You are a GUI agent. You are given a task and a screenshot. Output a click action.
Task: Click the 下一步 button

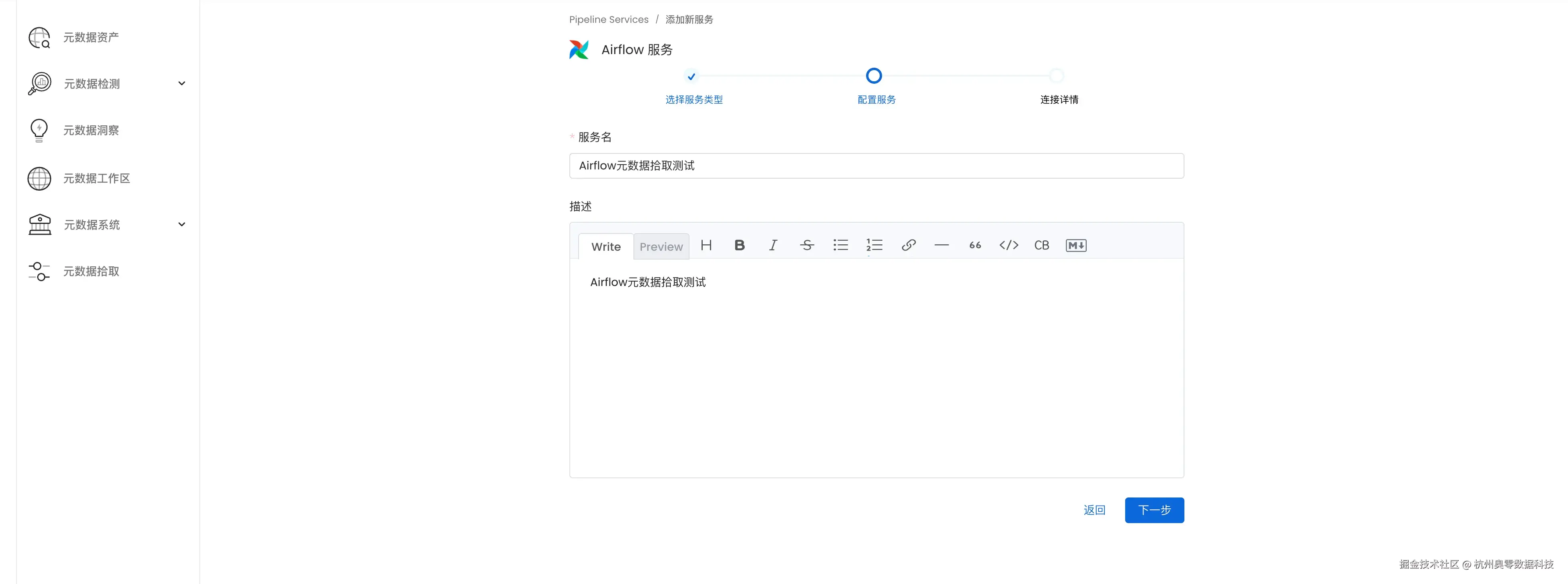coord(1154,510)
